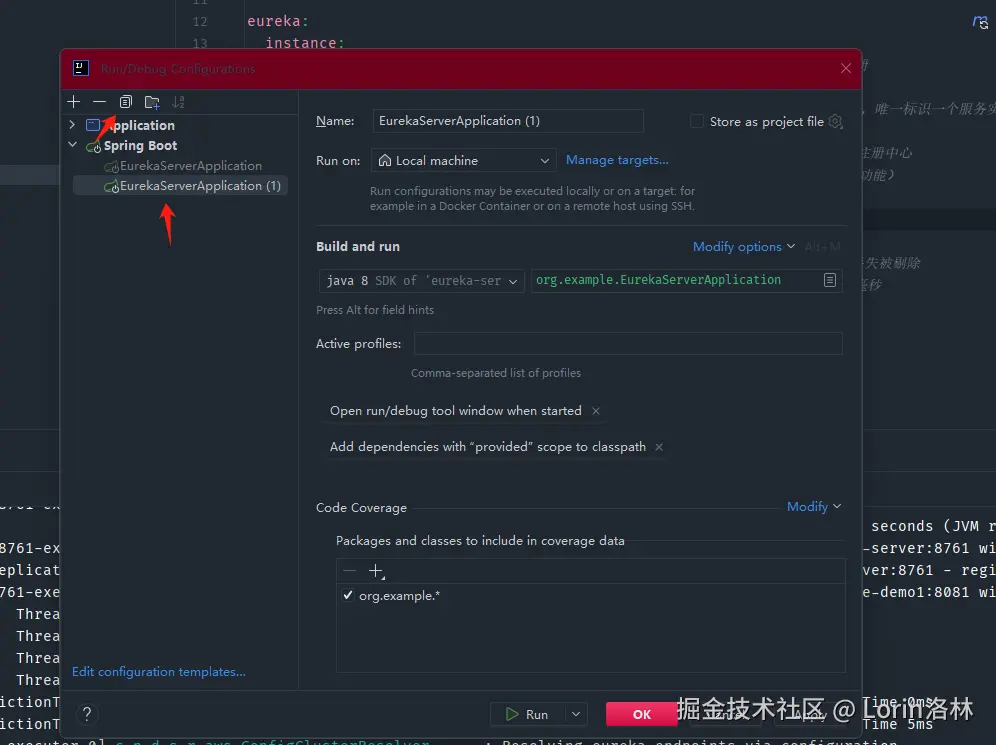Enable Store as project file

click(x=697, y=121)
